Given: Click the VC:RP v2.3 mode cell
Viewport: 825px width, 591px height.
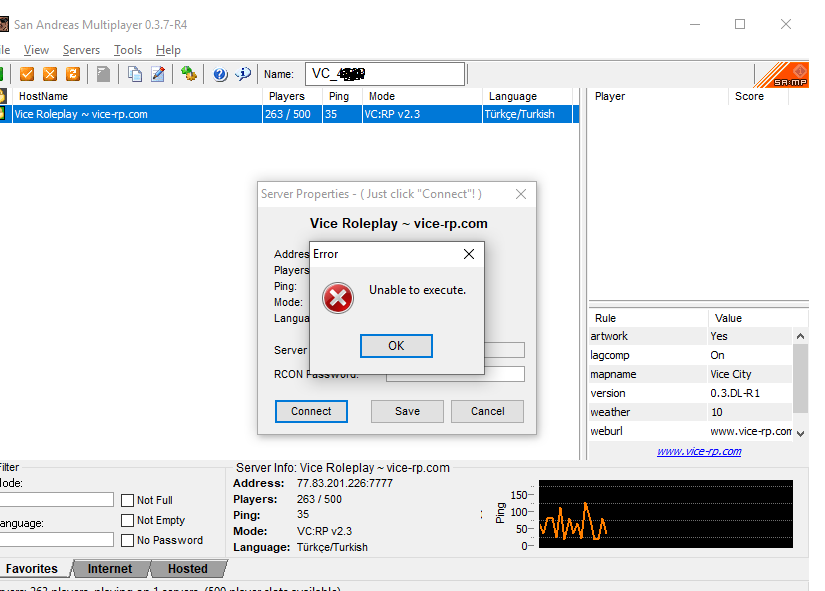Looking at the screenshot, I should pos(422,114).
